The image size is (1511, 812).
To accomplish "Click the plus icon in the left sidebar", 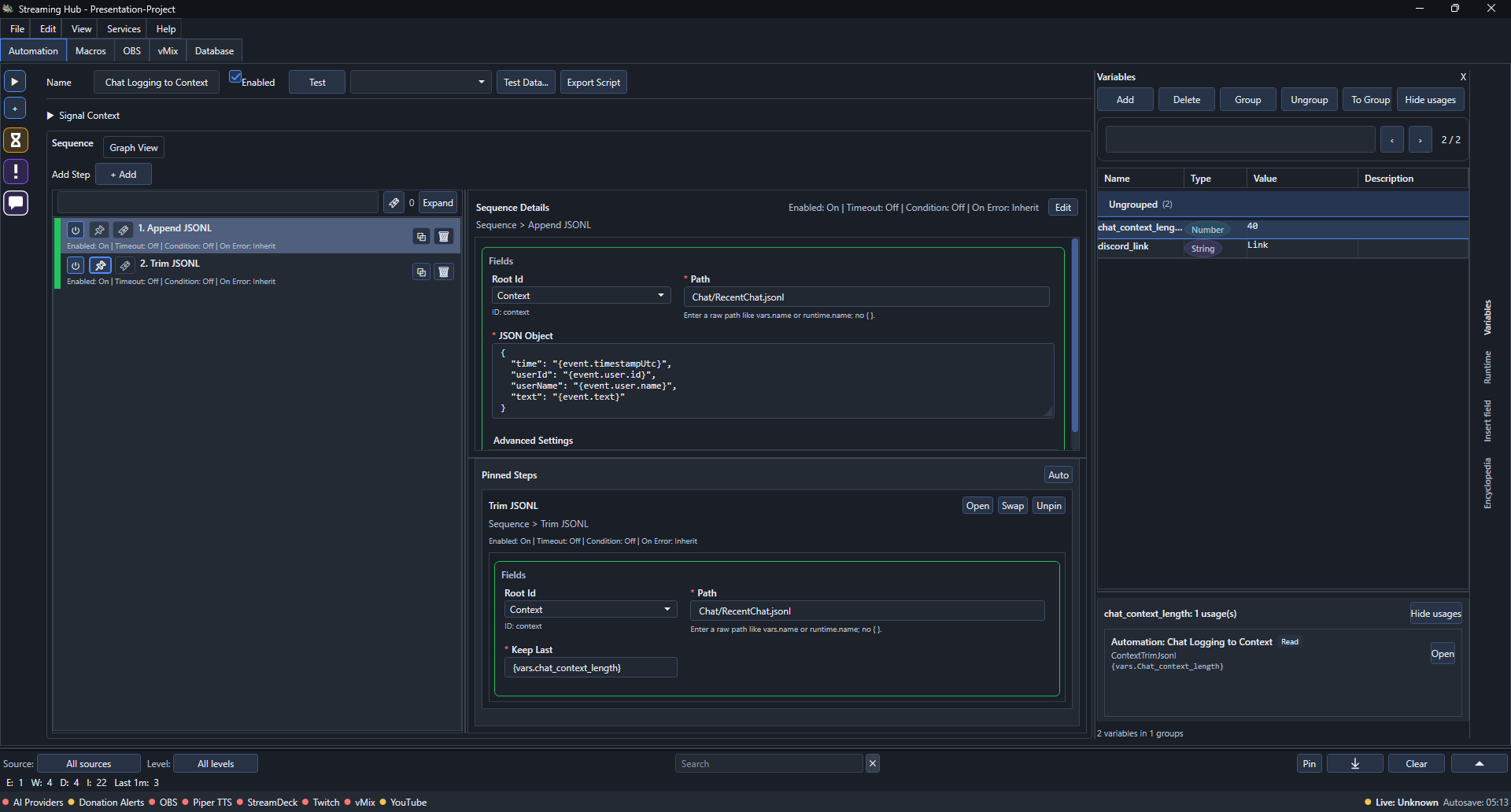I will click(x=15, y=109).
